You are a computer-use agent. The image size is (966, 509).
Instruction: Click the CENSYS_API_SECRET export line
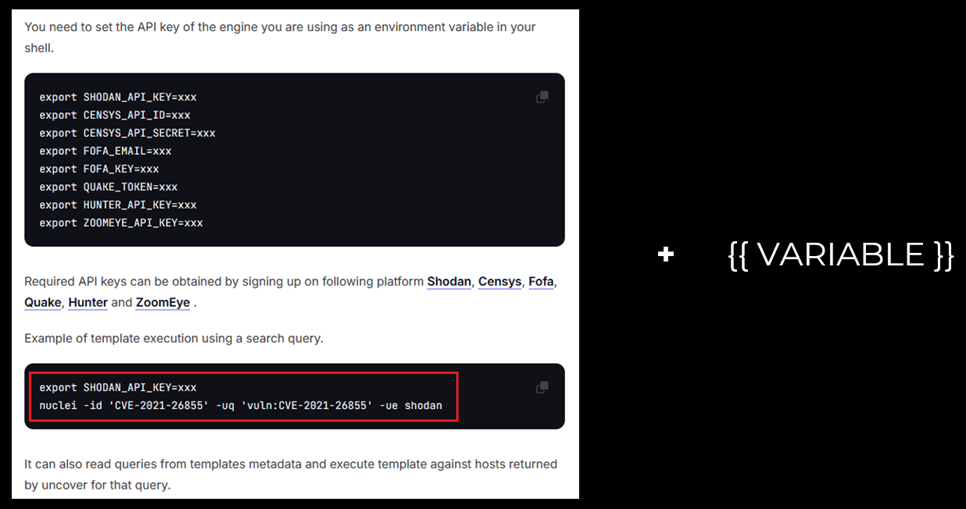pyautogui.click(x=127, y=133)
